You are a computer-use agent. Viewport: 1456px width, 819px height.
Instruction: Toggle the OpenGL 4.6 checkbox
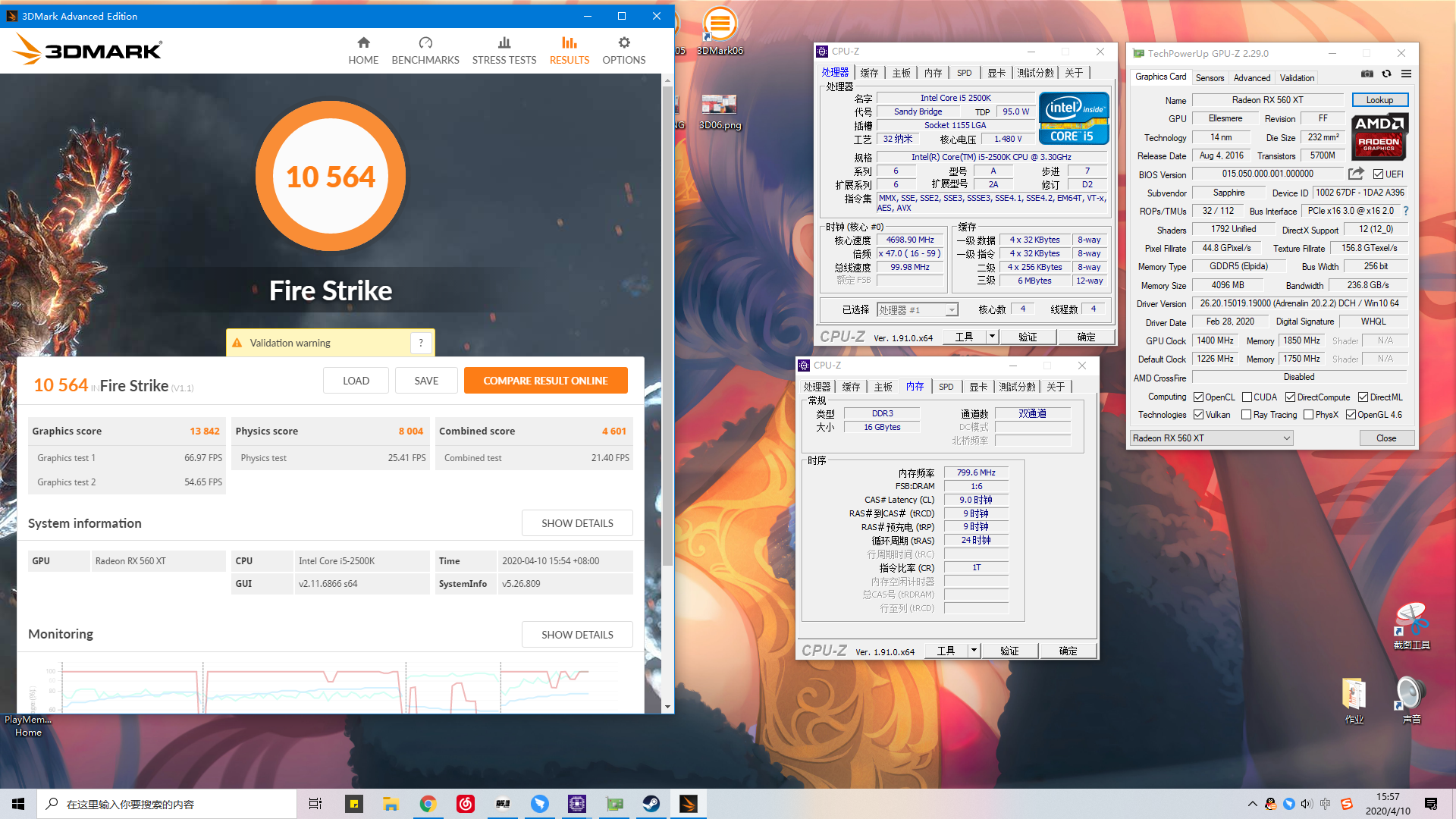(x=1351, y=415)
